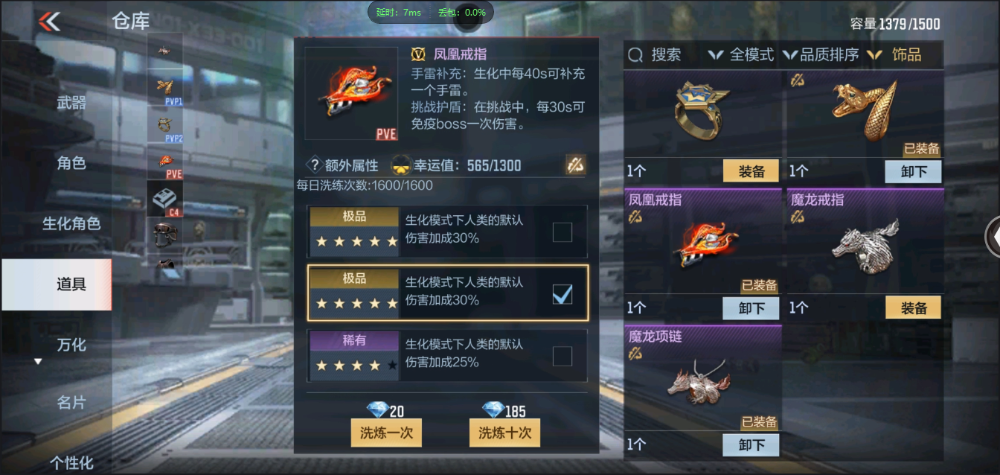Switch to the 武器 tab
This screenshot has width=1000, height=475.
point(71,103)
